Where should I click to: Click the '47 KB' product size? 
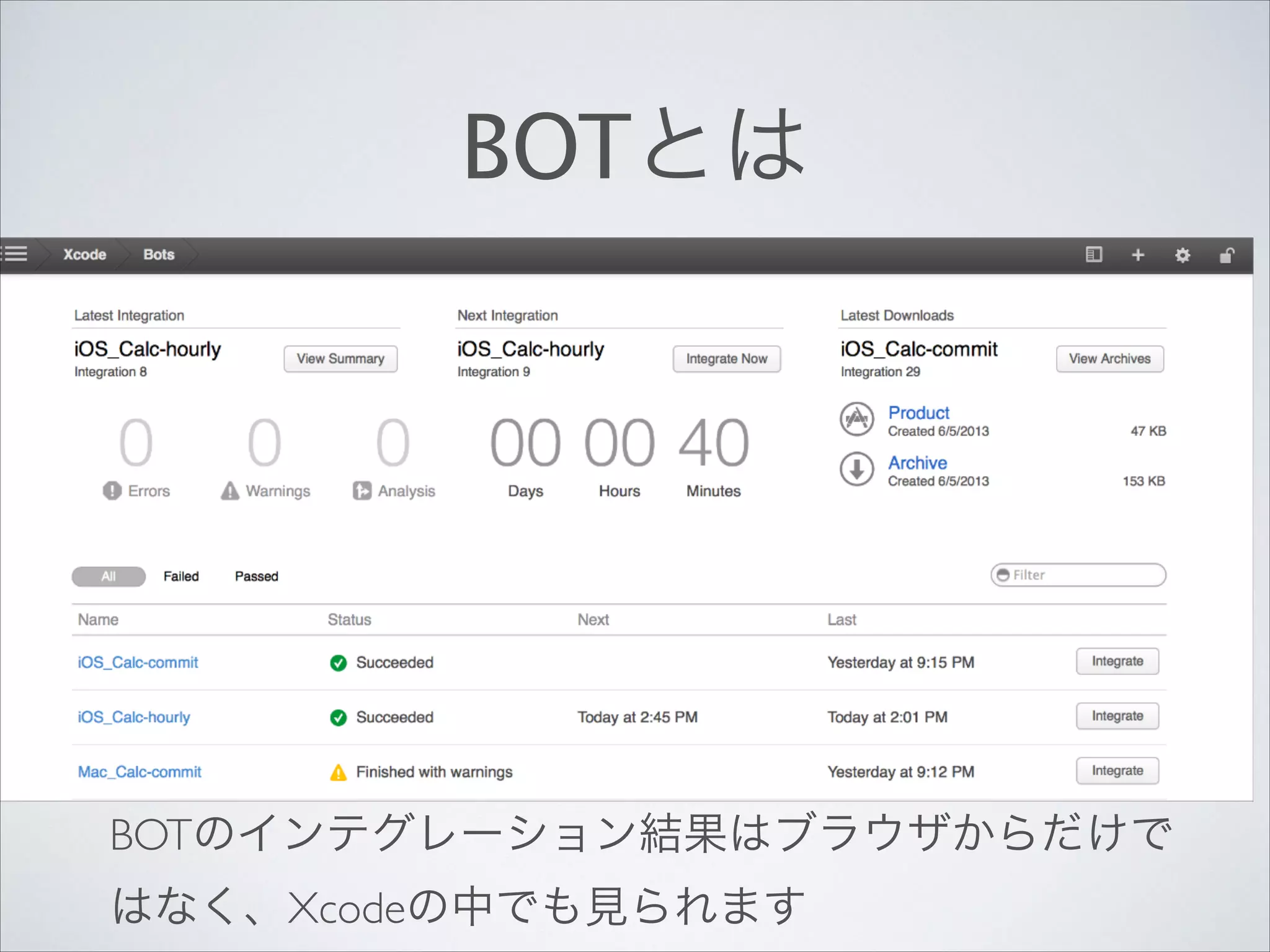pyautogui.click(x=1148, y=431)
